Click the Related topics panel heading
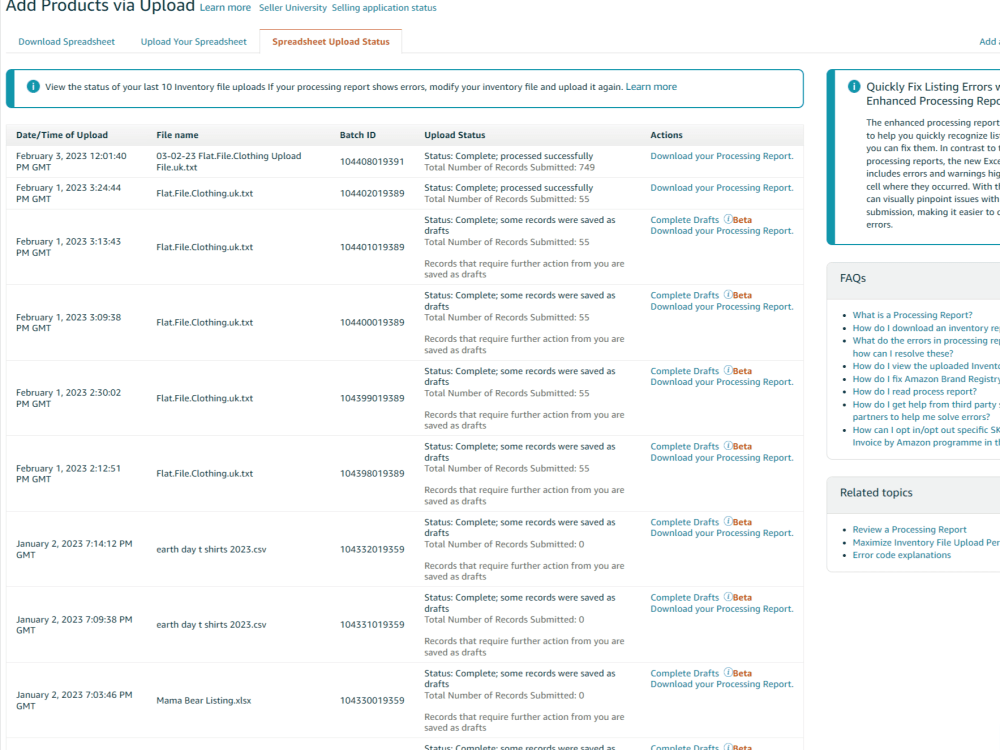Image resolution: width=1000 pixels, height=750 pixels. click(x=876, y=492)
